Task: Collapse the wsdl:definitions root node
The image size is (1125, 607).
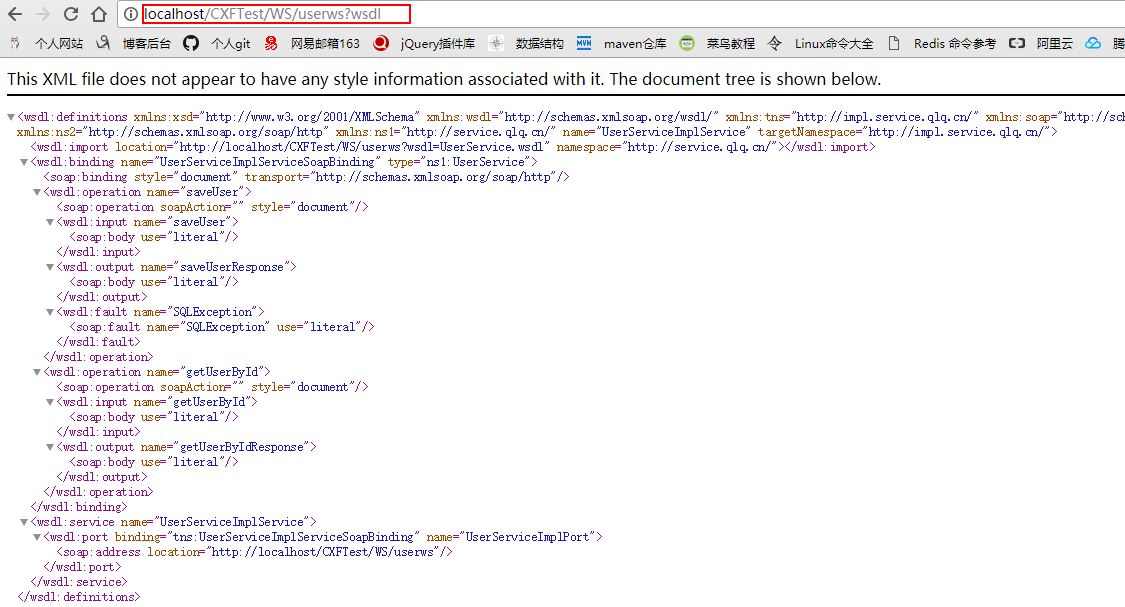Action: tap(11, 117)
